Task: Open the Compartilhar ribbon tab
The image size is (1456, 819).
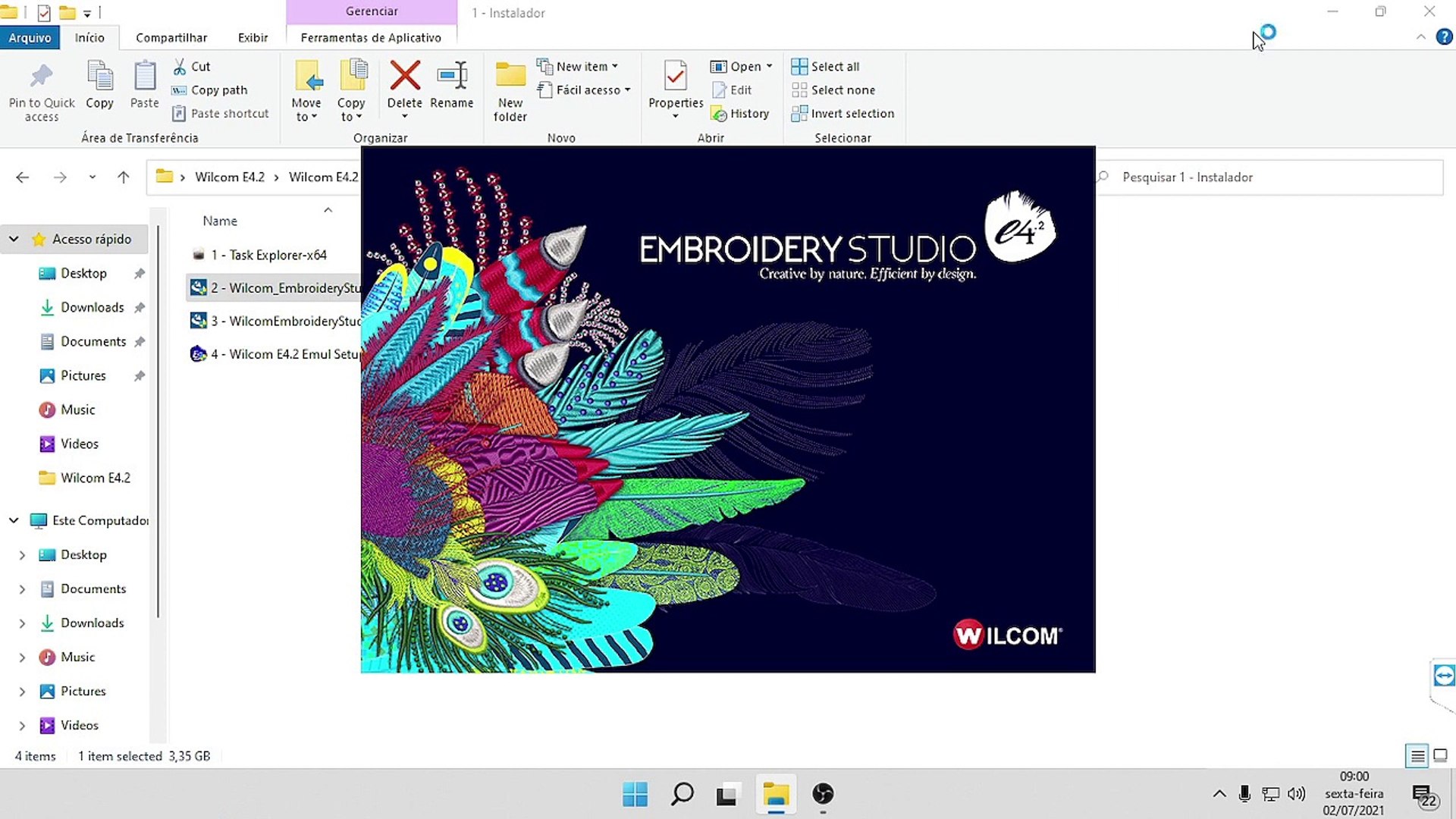Action: [x=171, y=38]
